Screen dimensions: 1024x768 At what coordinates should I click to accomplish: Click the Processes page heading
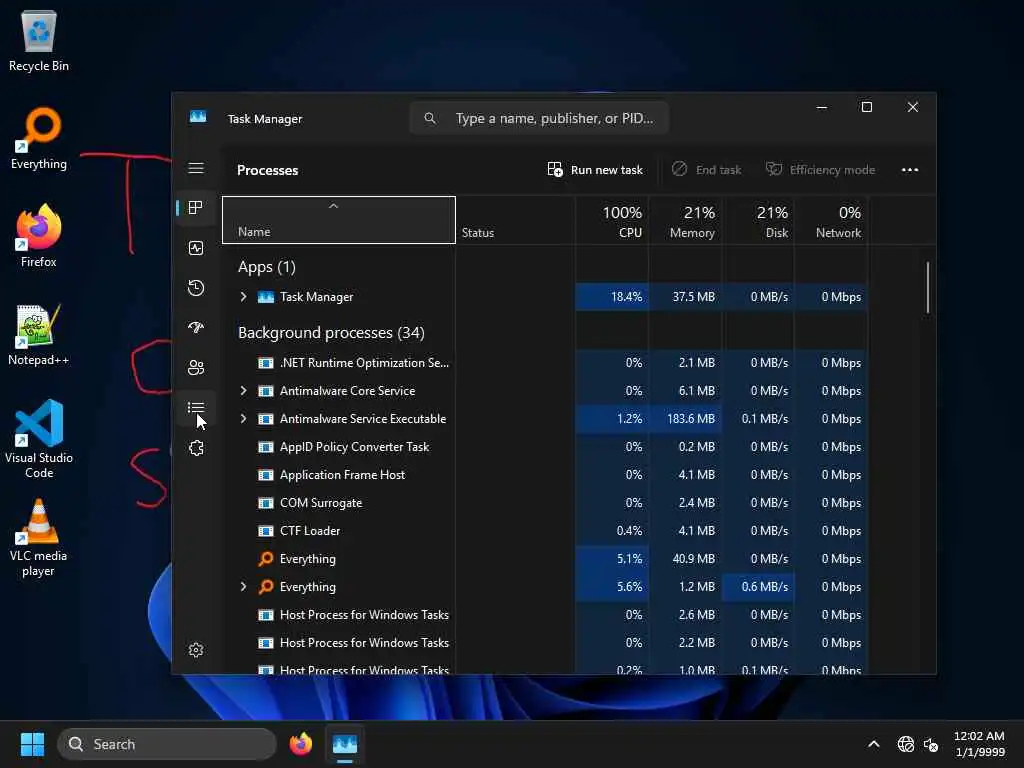point(267,170)
